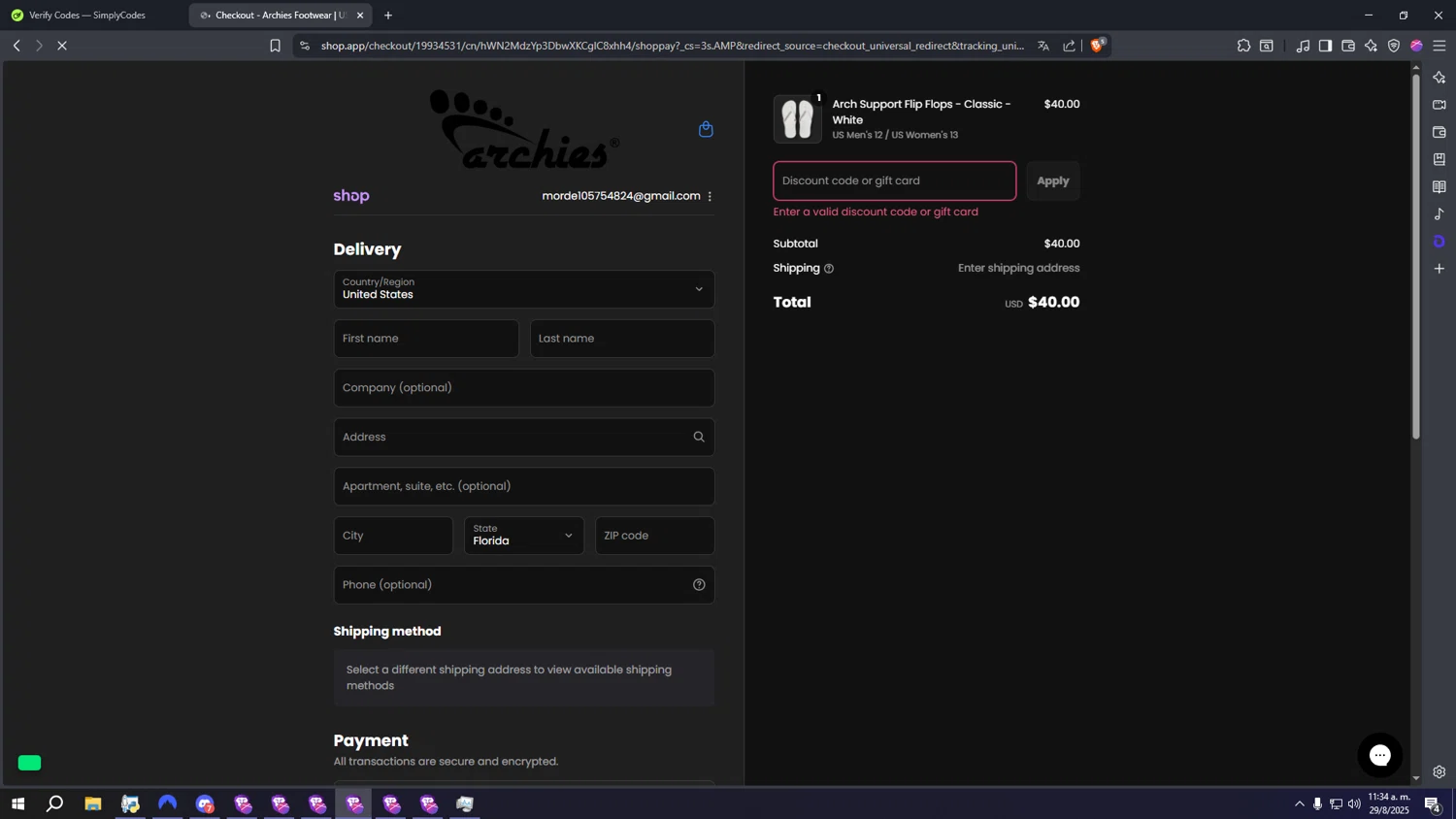Open sidebar bookmarks icon
The image size is (1456, 819).
tap(1439, 159)
